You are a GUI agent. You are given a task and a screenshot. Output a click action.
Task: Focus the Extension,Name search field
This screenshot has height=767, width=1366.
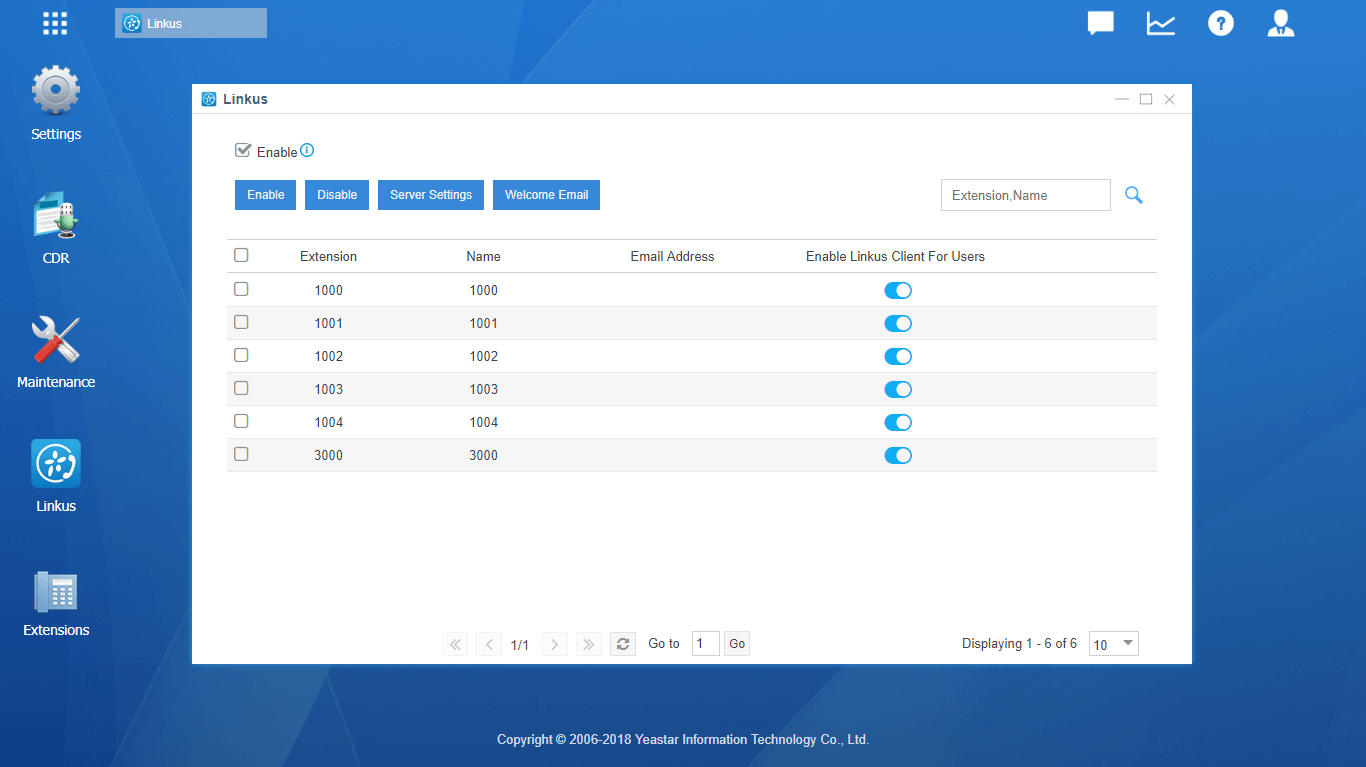click(1026, 195)
